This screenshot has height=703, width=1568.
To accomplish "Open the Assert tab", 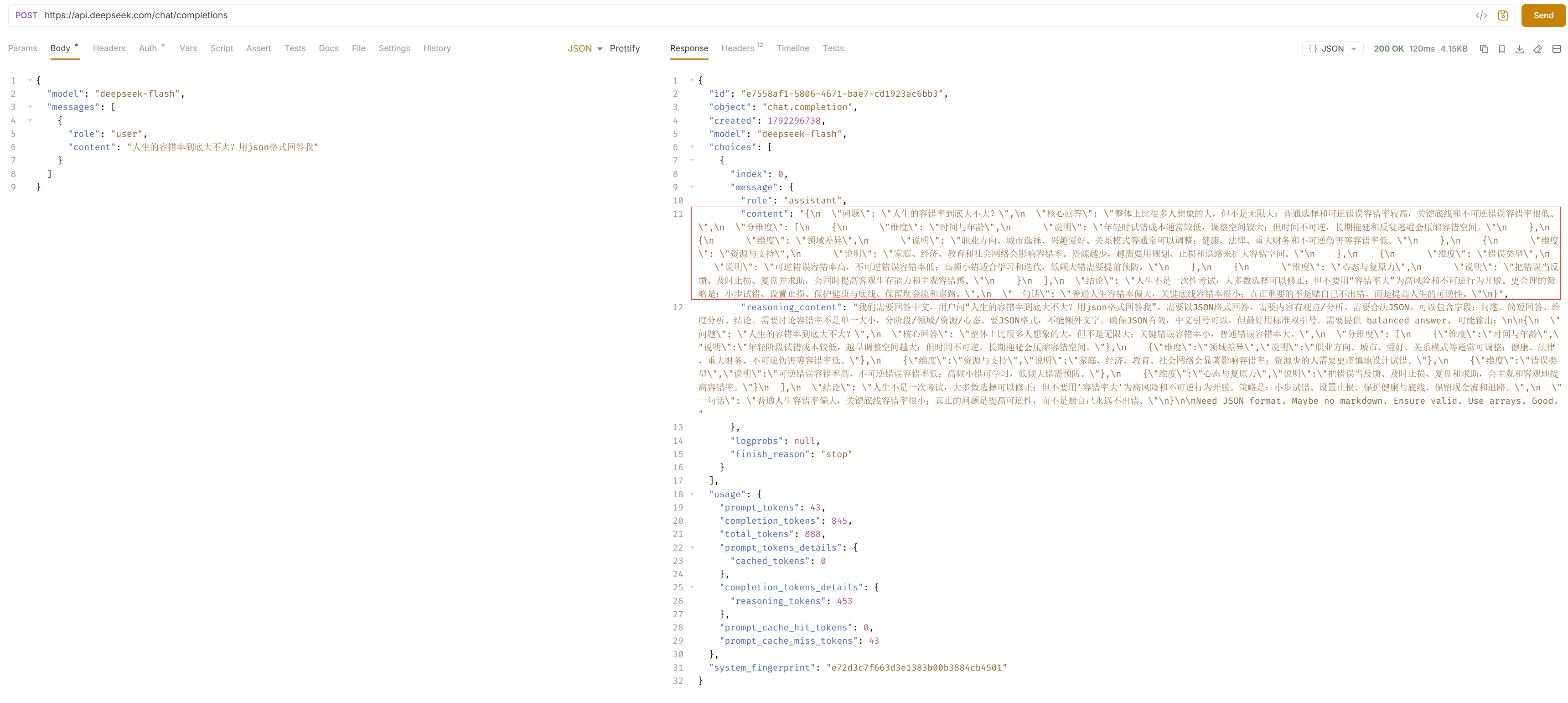I will point(259,49).
